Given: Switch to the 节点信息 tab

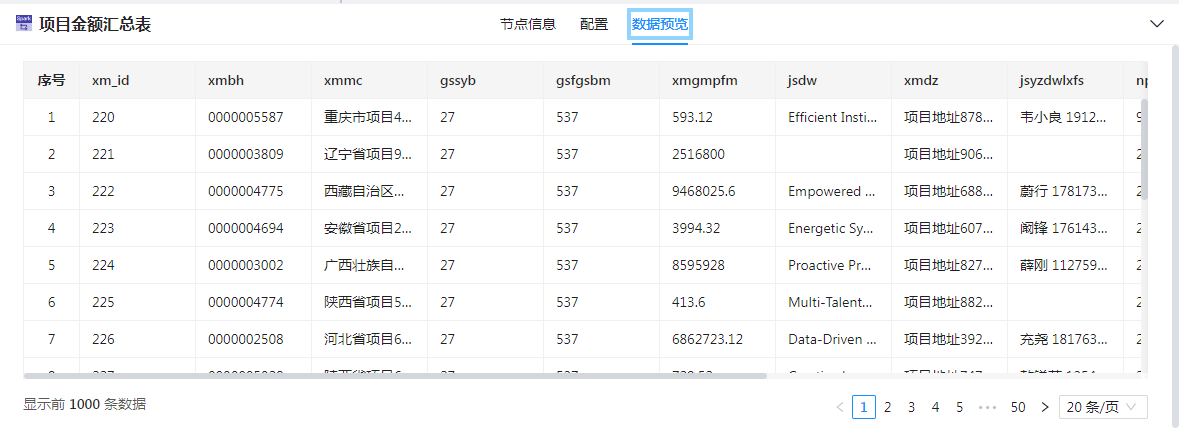Looking at the screenshot, I should click(528, 25).
